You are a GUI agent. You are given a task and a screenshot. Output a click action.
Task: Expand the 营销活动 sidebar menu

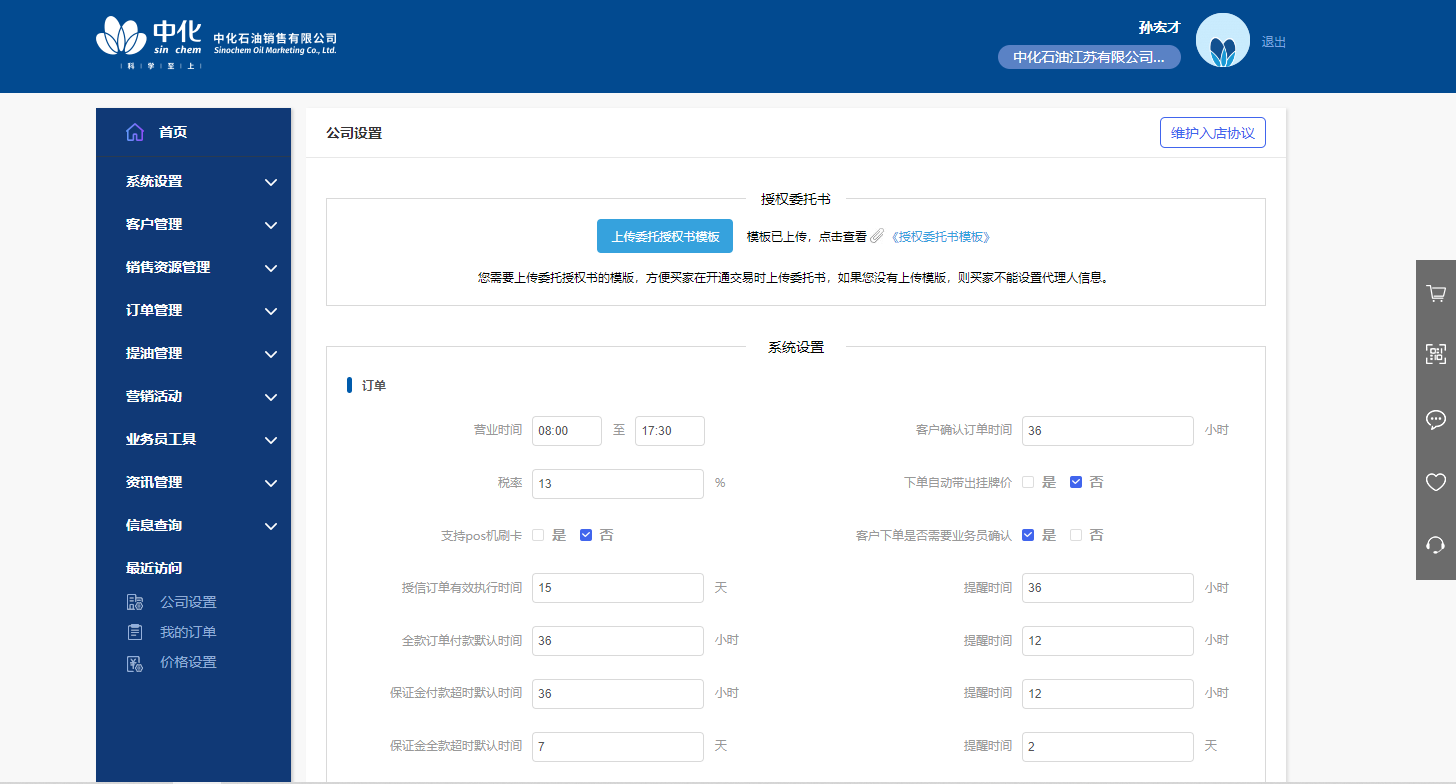200,397
